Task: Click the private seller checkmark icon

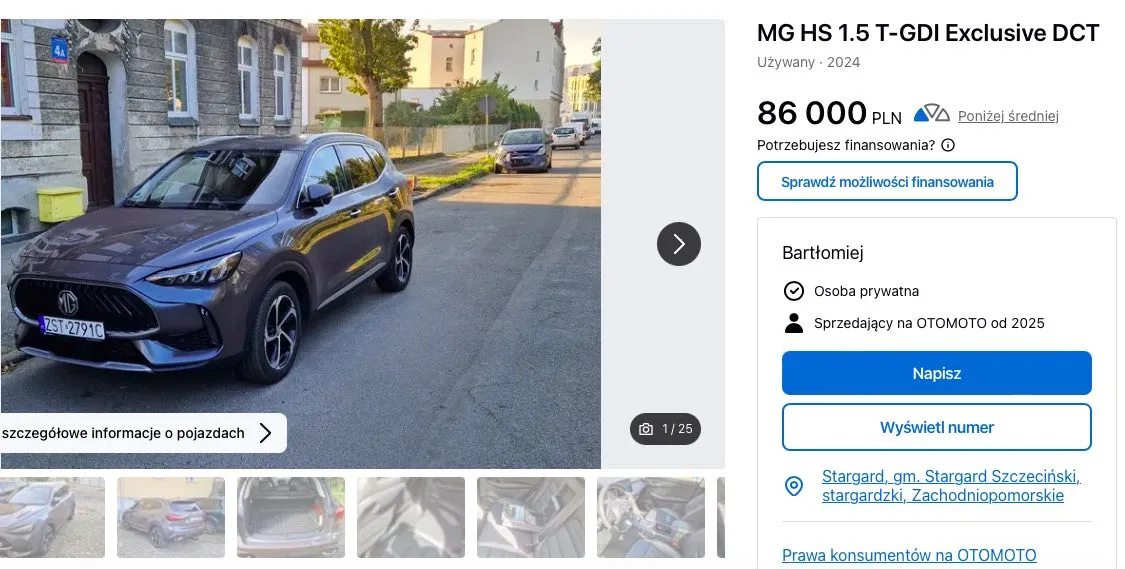Action: (794, 291)
